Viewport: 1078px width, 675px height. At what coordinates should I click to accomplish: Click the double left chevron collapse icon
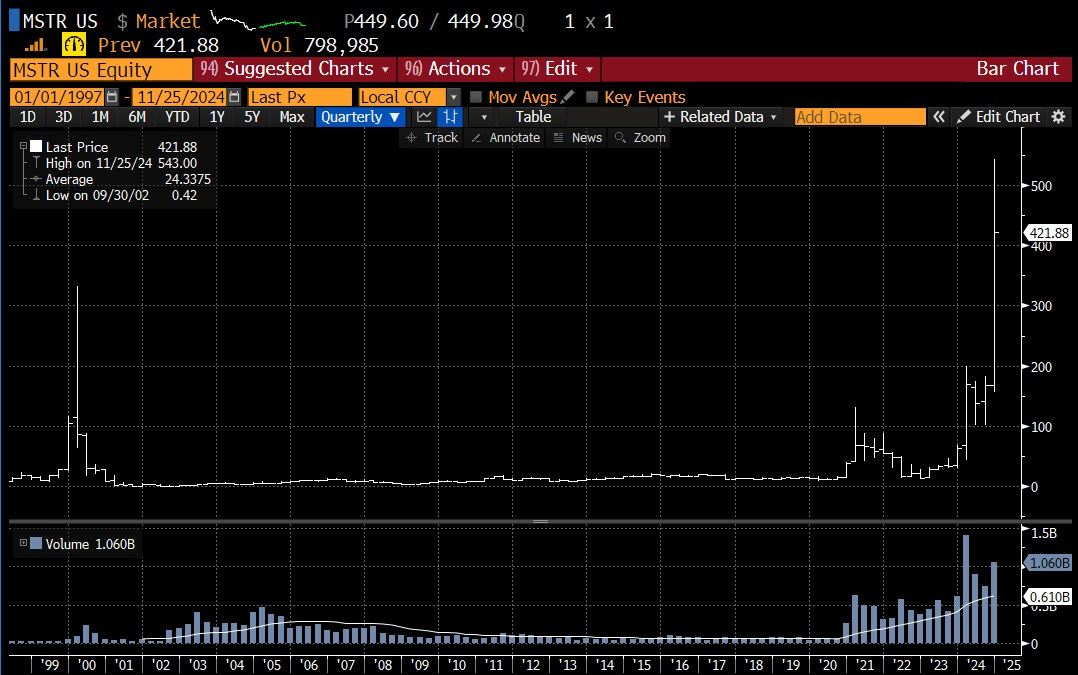coord(938,117)
